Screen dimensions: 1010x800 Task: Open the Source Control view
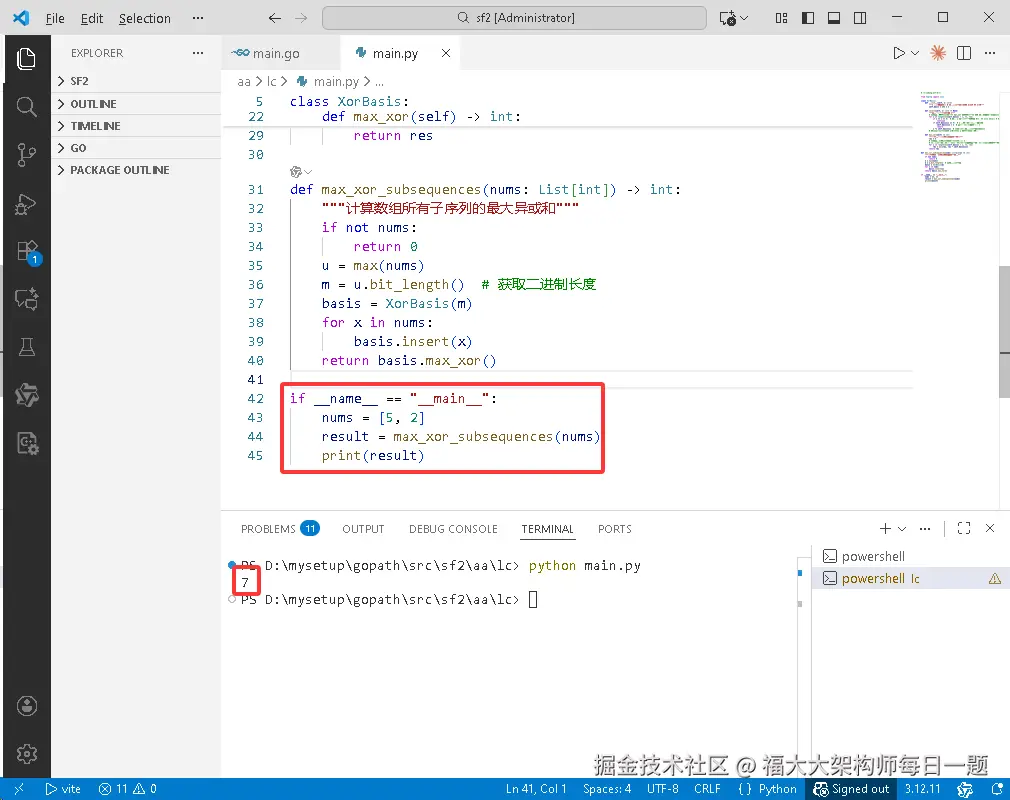[x=26, y=155]
